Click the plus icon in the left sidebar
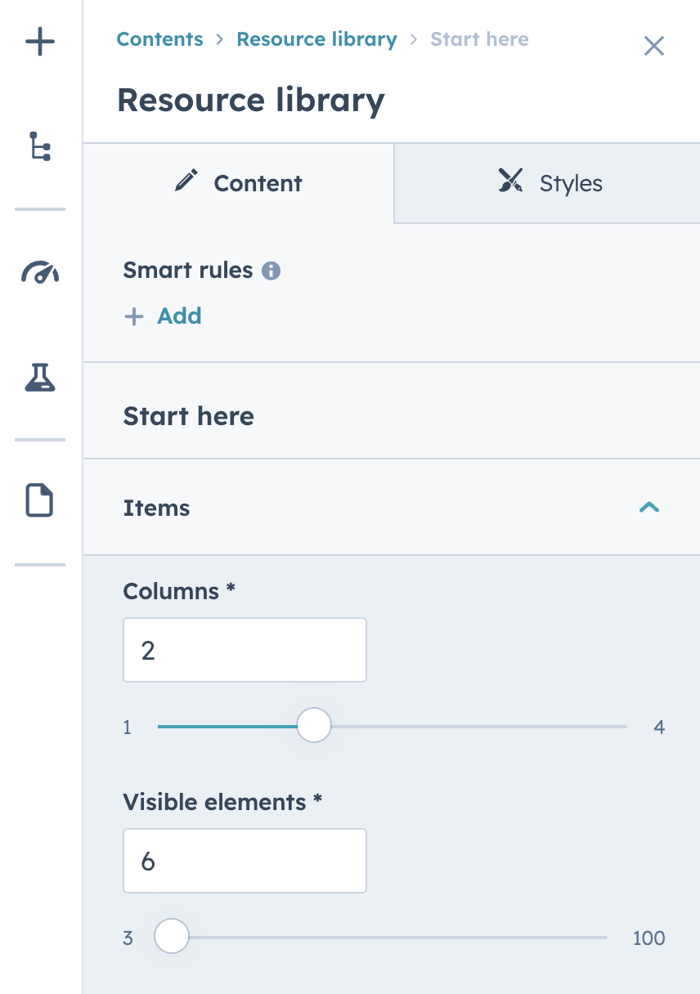 click(38, 42)
